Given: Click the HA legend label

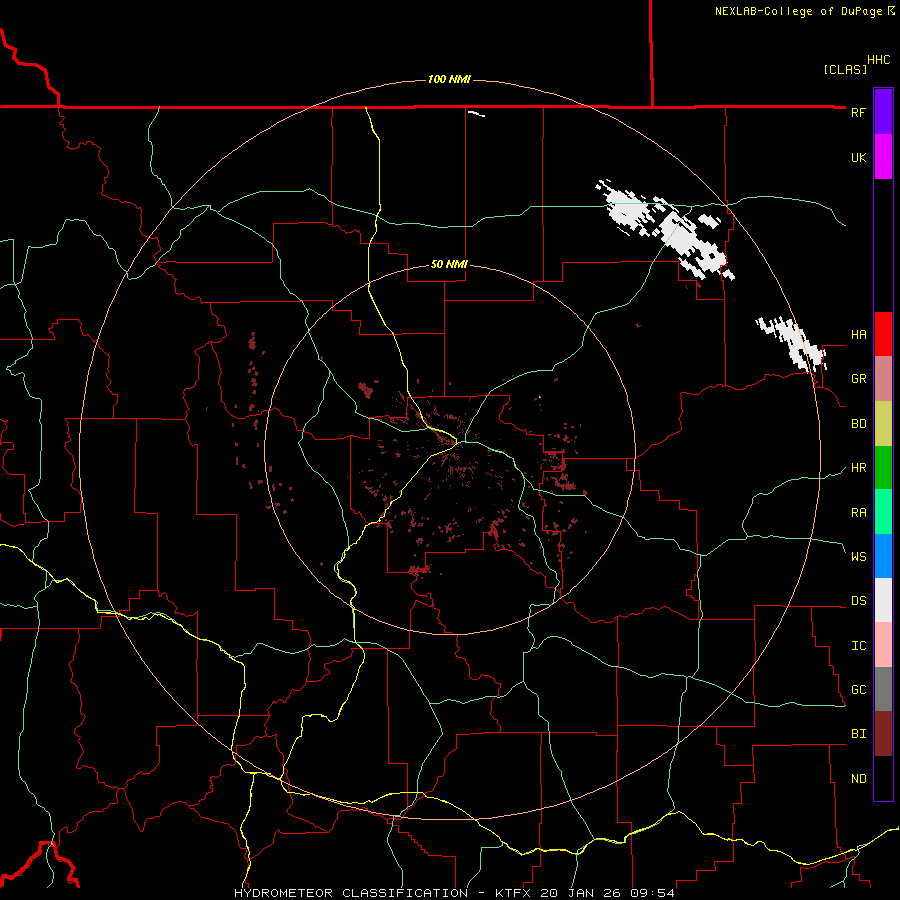Looking at the screenshot, I should [858, 335].
